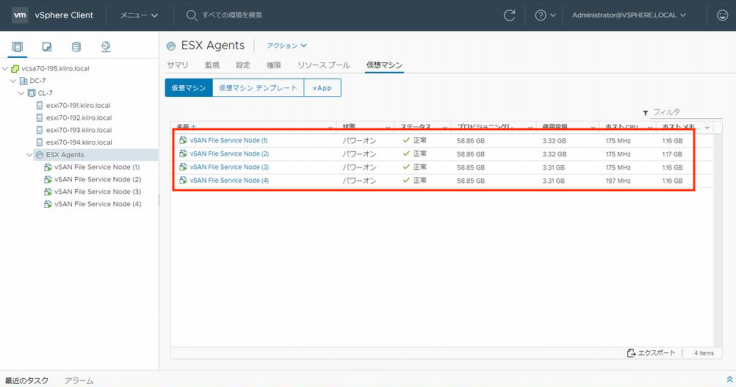Viewport: 736px width, 387px height.
Task: Select the 仮想マシン sub-view button
Action: [x=189, y=88]
